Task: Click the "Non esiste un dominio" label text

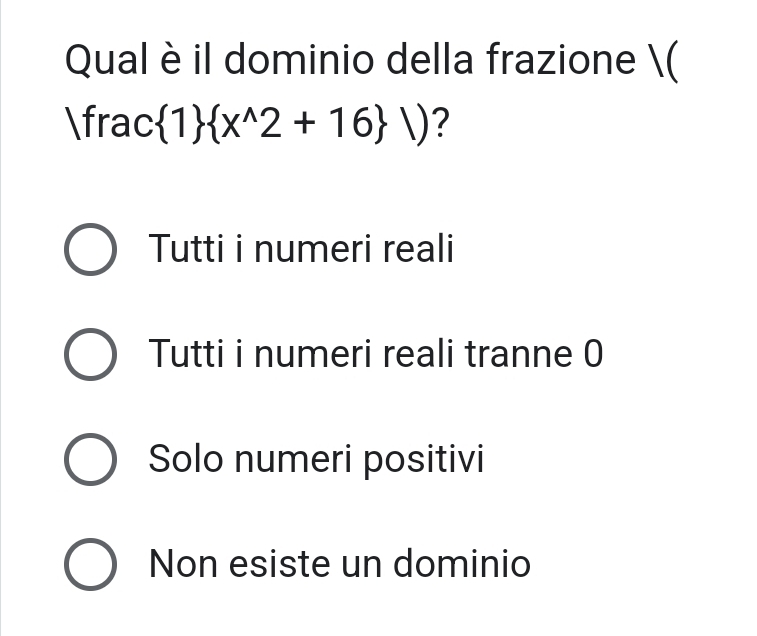Action: (340, 565)
